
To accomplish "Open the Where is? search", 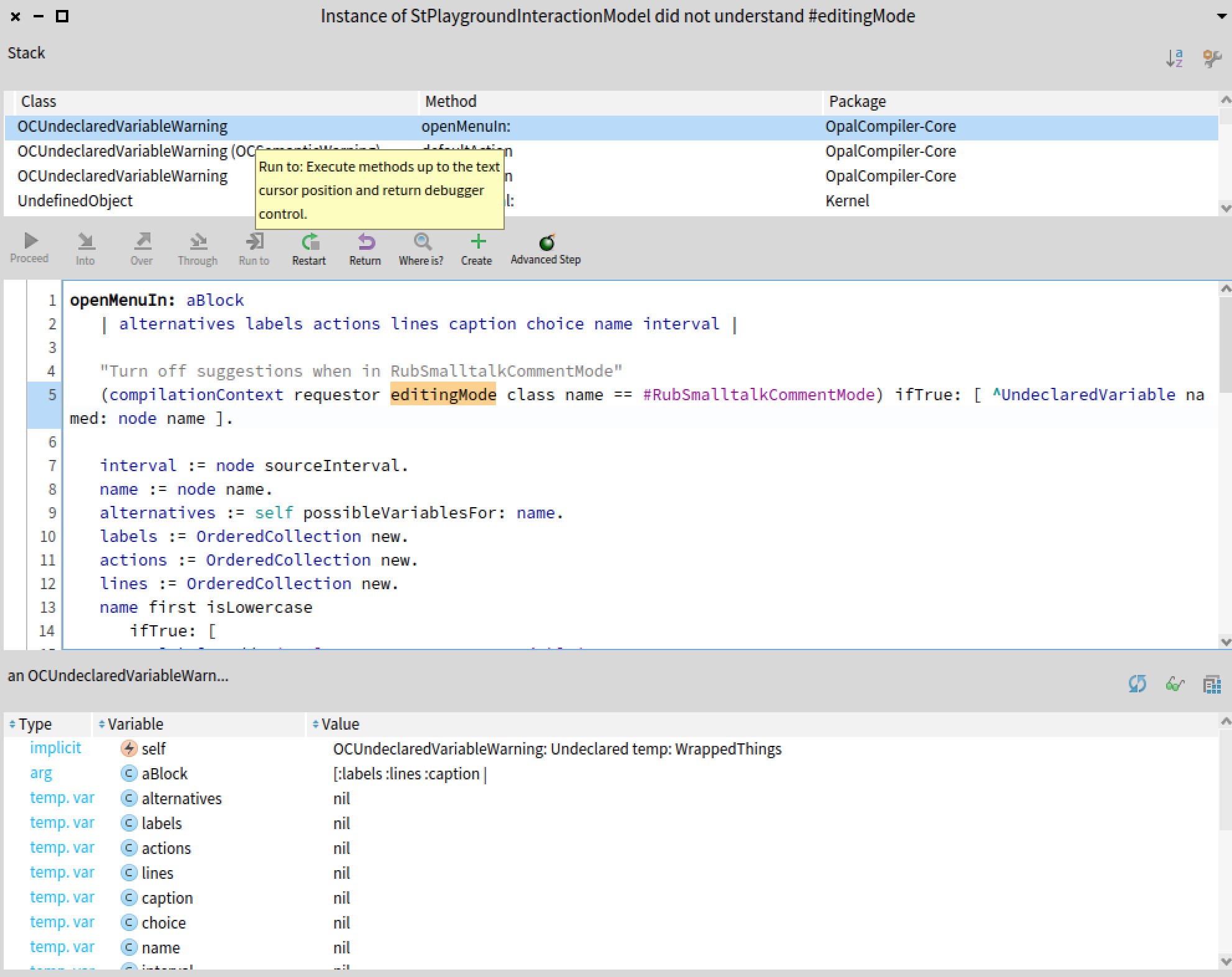I will pyautogui.click(x=421, y=247).
